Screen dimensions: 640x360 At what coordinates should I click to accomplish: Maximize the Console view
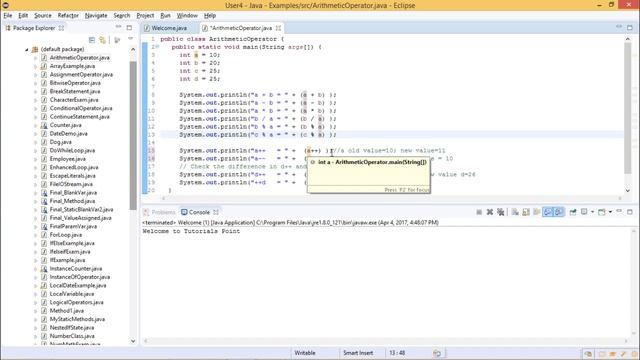coord(630,212)
